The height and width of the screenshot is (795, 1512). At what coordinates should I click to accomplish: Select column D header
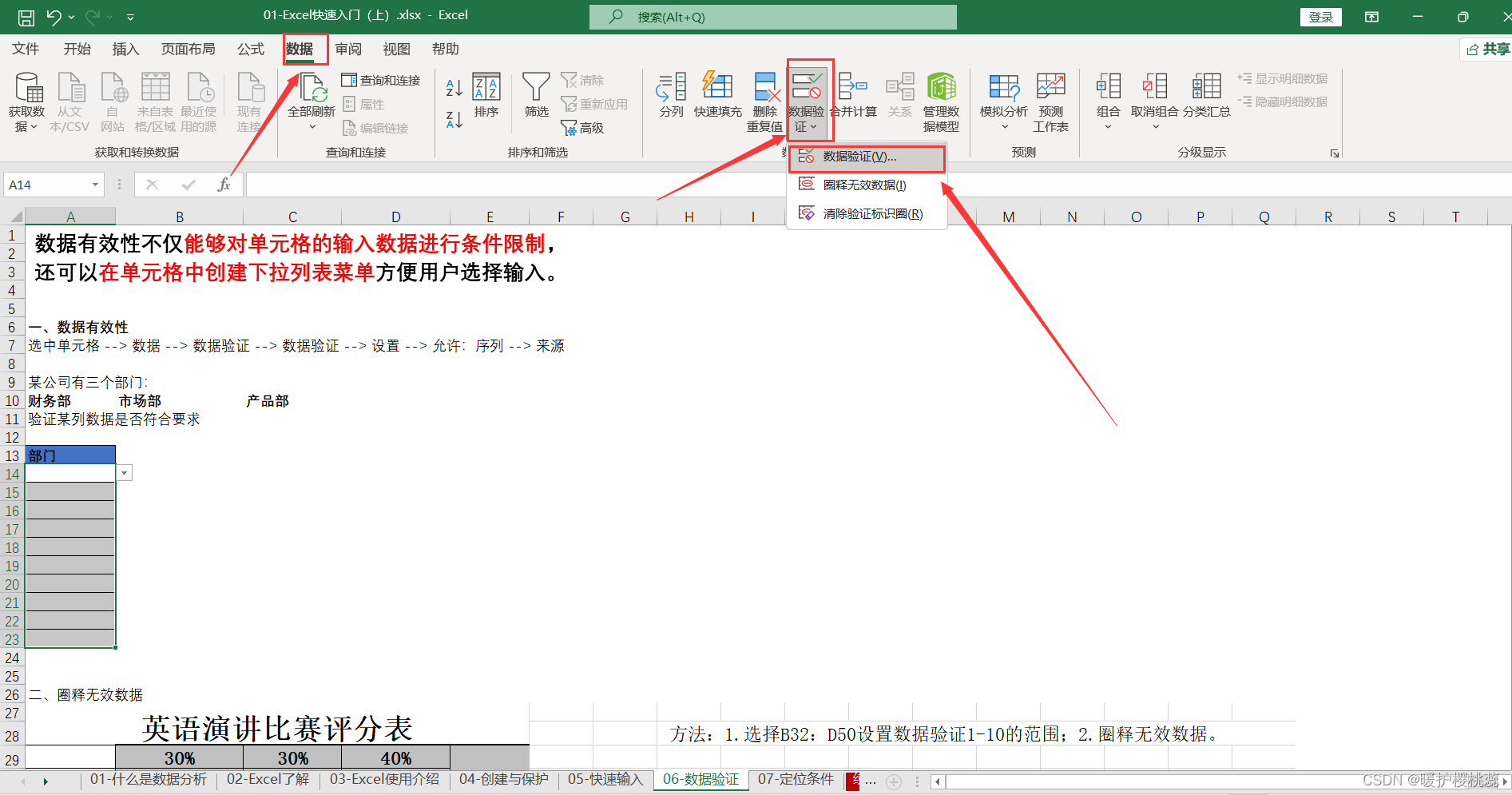click(395, 217)
